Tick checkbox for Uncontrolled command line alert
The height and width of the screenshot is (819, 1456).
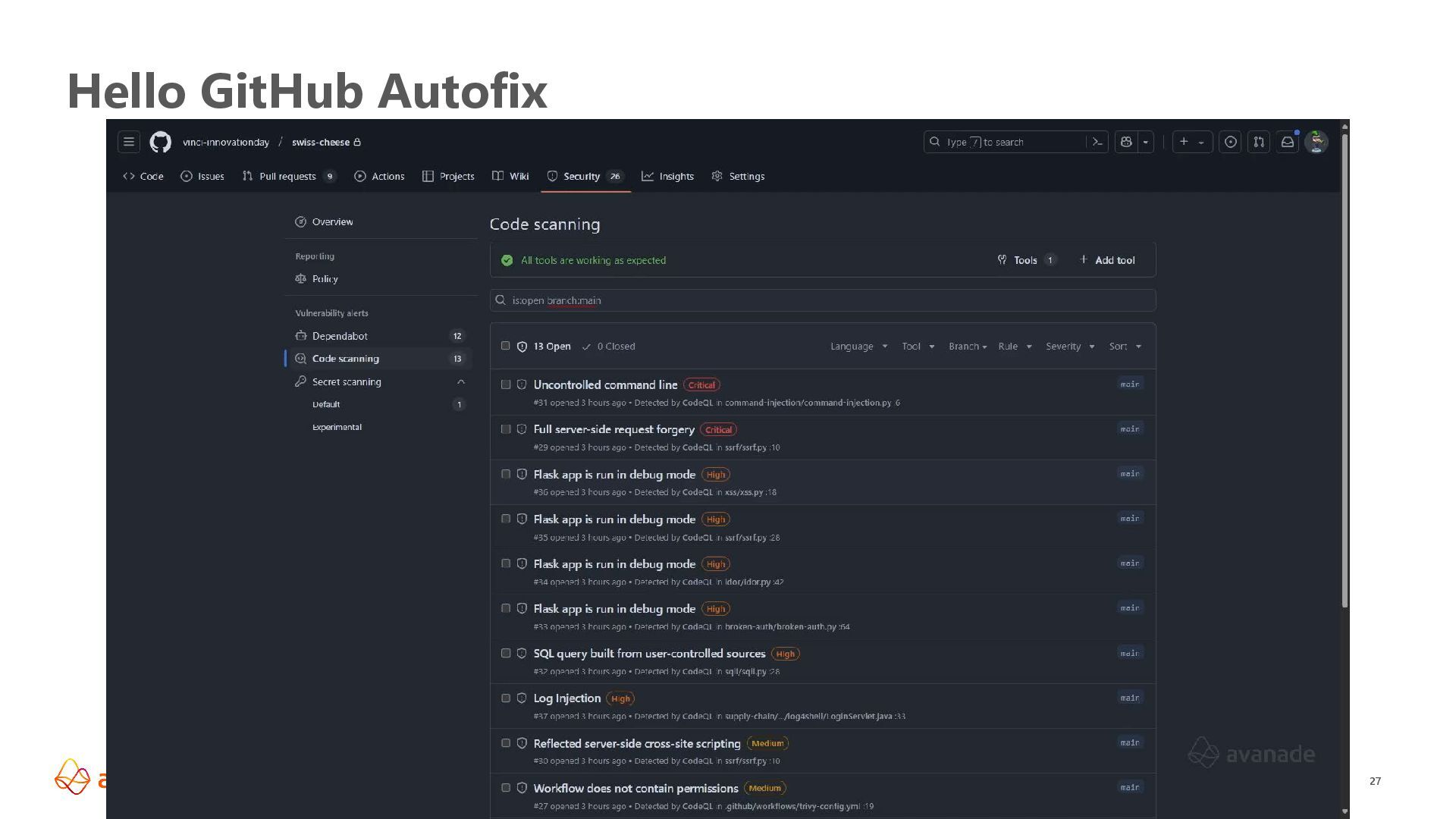tap(506, 384)
